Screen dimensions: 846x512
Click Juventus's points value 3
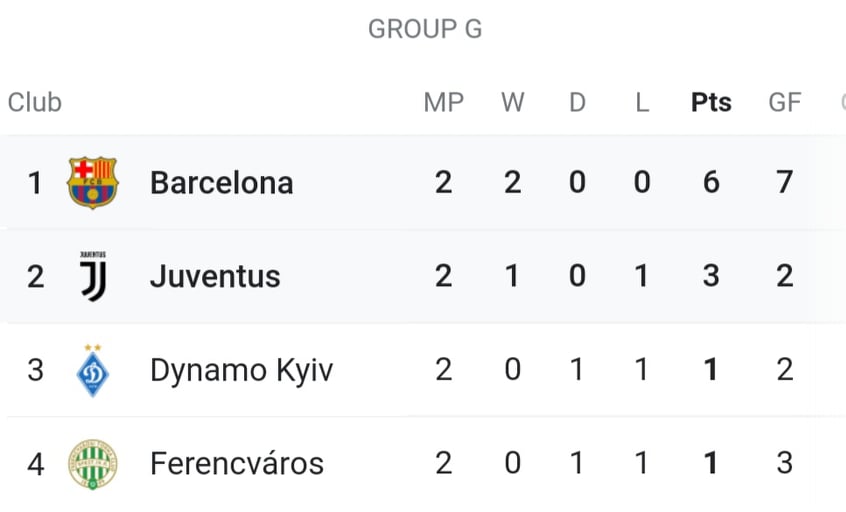[x=711, y=276]
